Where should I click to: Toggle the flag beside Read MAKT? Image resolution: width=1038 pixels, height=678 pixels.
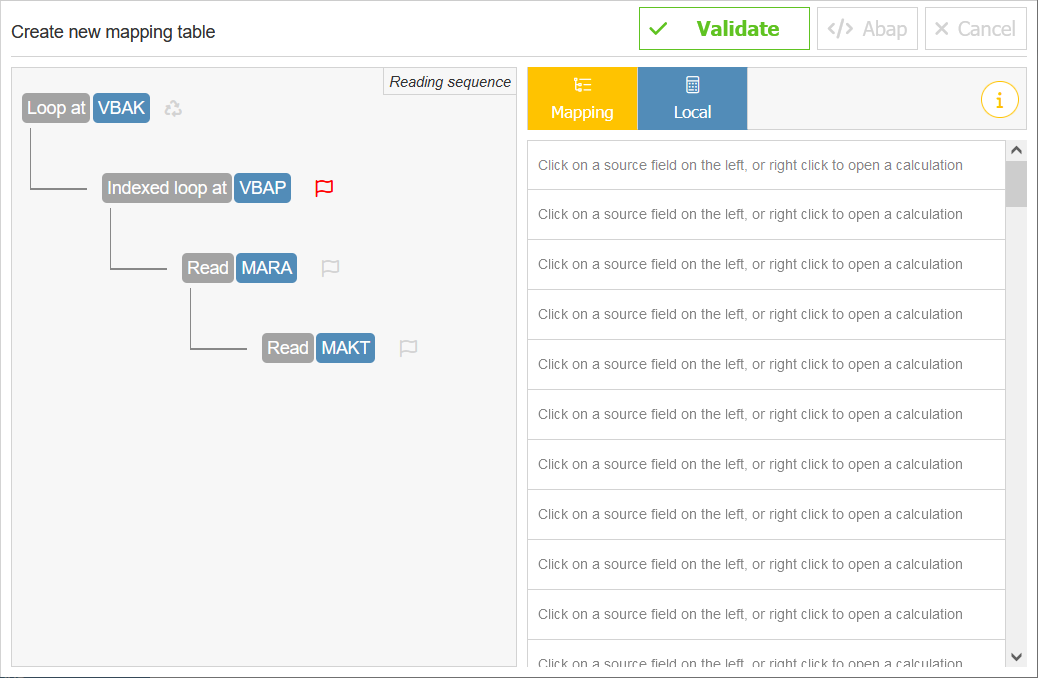coord(408,347)
